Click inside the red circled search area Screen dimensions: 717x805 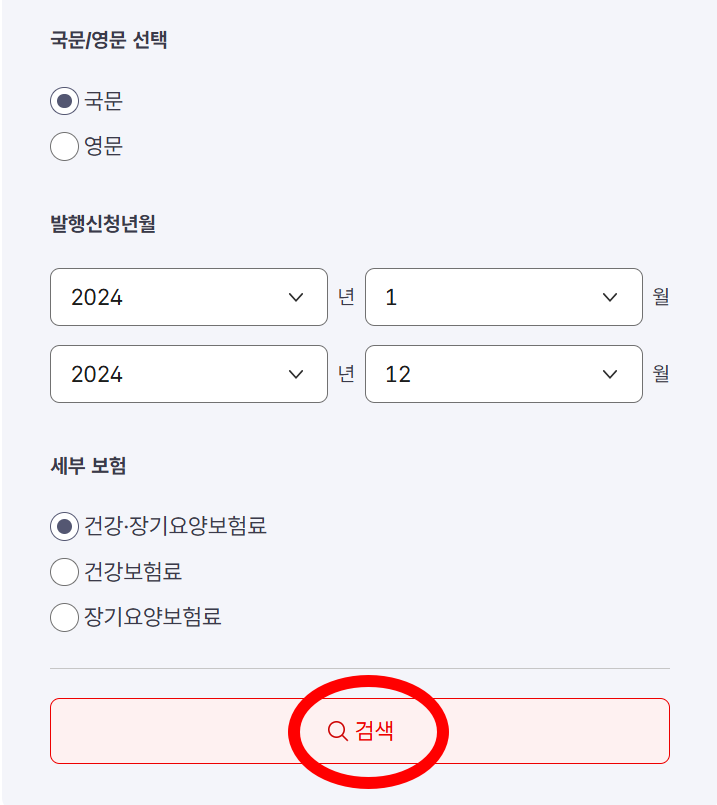coord(367,731)
